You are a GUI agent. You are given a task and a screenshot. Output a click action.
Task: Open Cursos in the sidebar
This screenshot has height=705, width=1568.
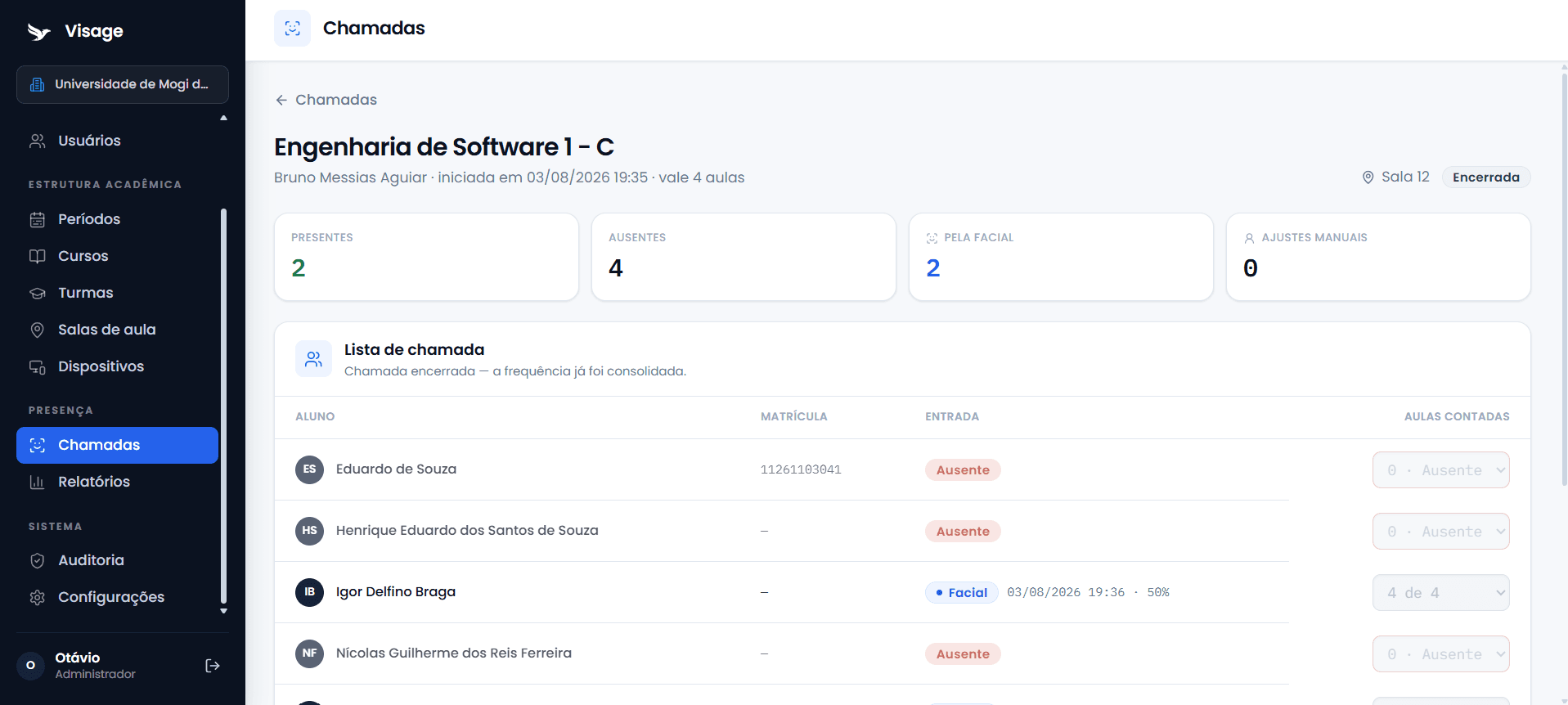(x=117, y=256)
